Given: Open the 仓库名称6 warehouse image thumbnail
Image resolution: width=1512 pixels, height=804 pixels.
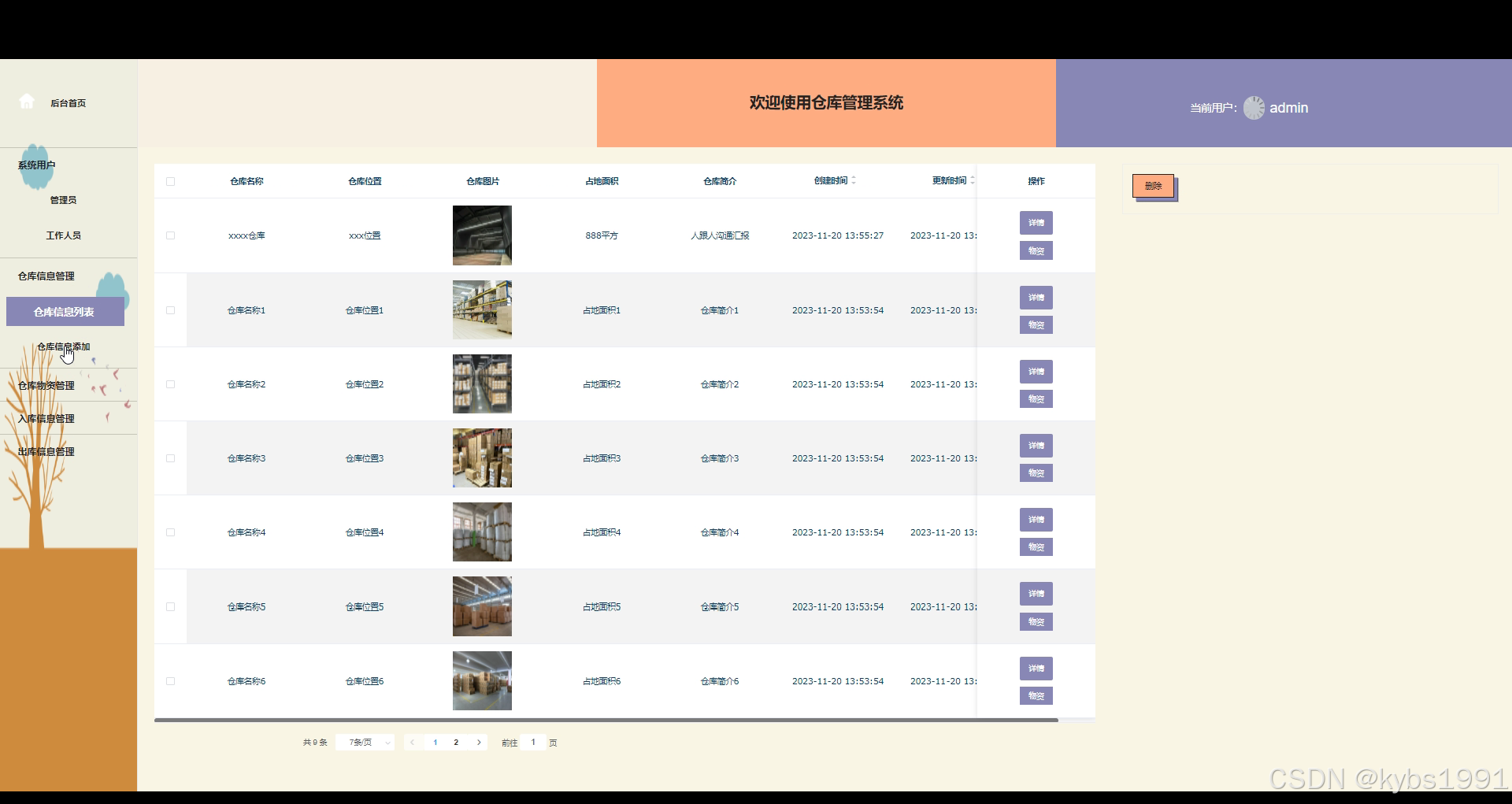Looking at the screenshot, I should pyautogui.click(x=482, y=681).
